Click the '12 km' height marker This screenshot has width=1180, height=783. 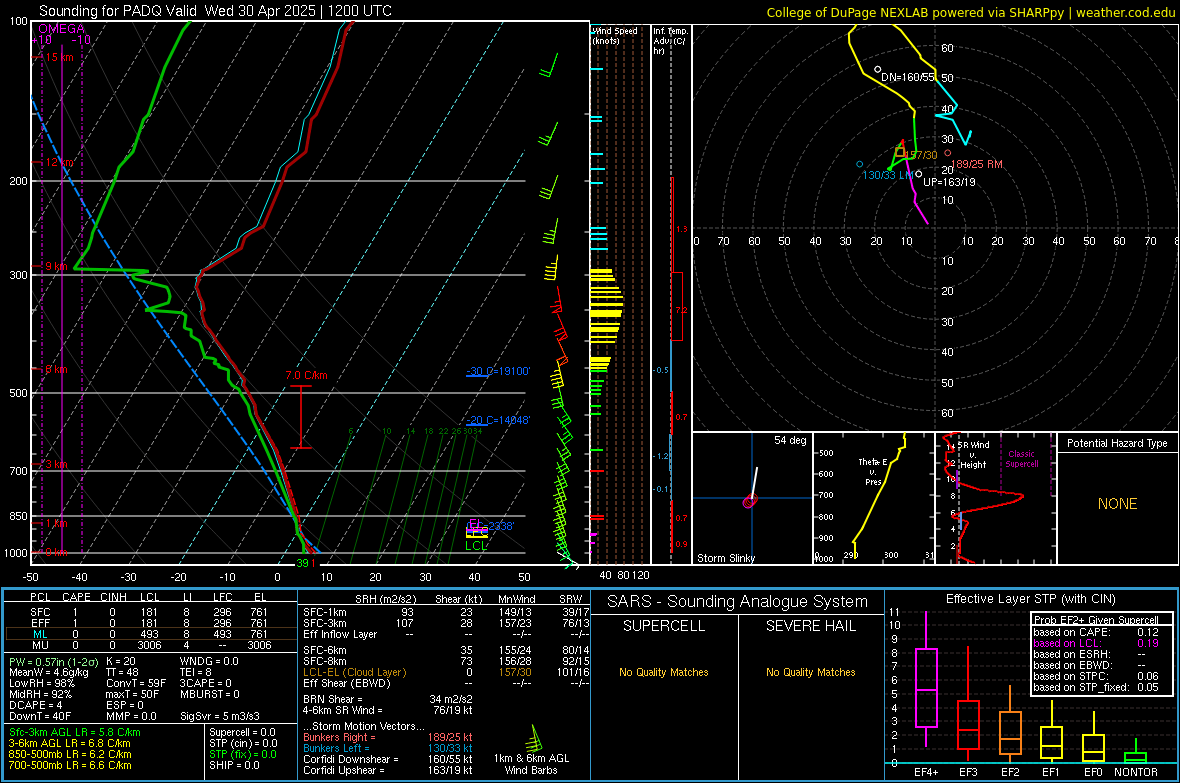click(x=59, y=163)
